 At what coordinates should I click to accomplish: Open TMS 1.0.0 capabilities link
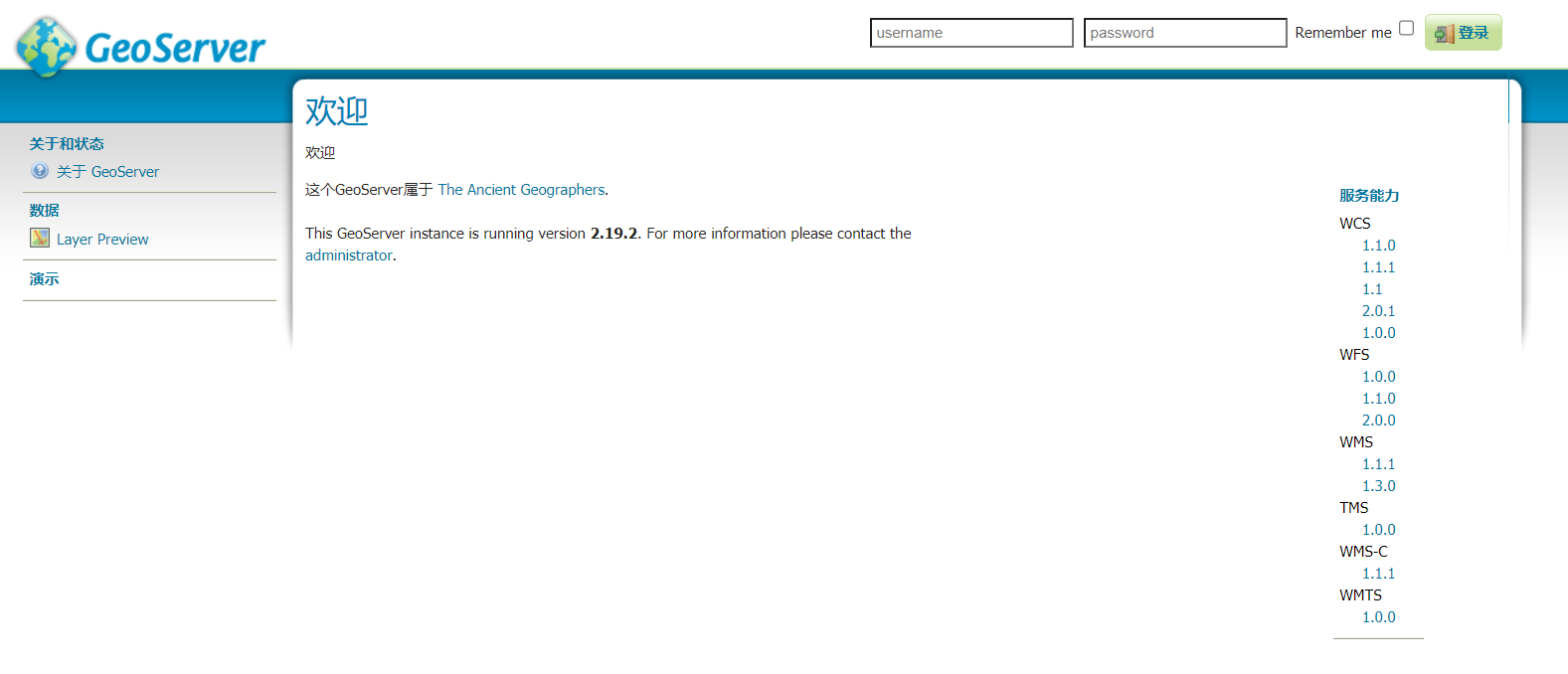click(x=1378, y=530)
